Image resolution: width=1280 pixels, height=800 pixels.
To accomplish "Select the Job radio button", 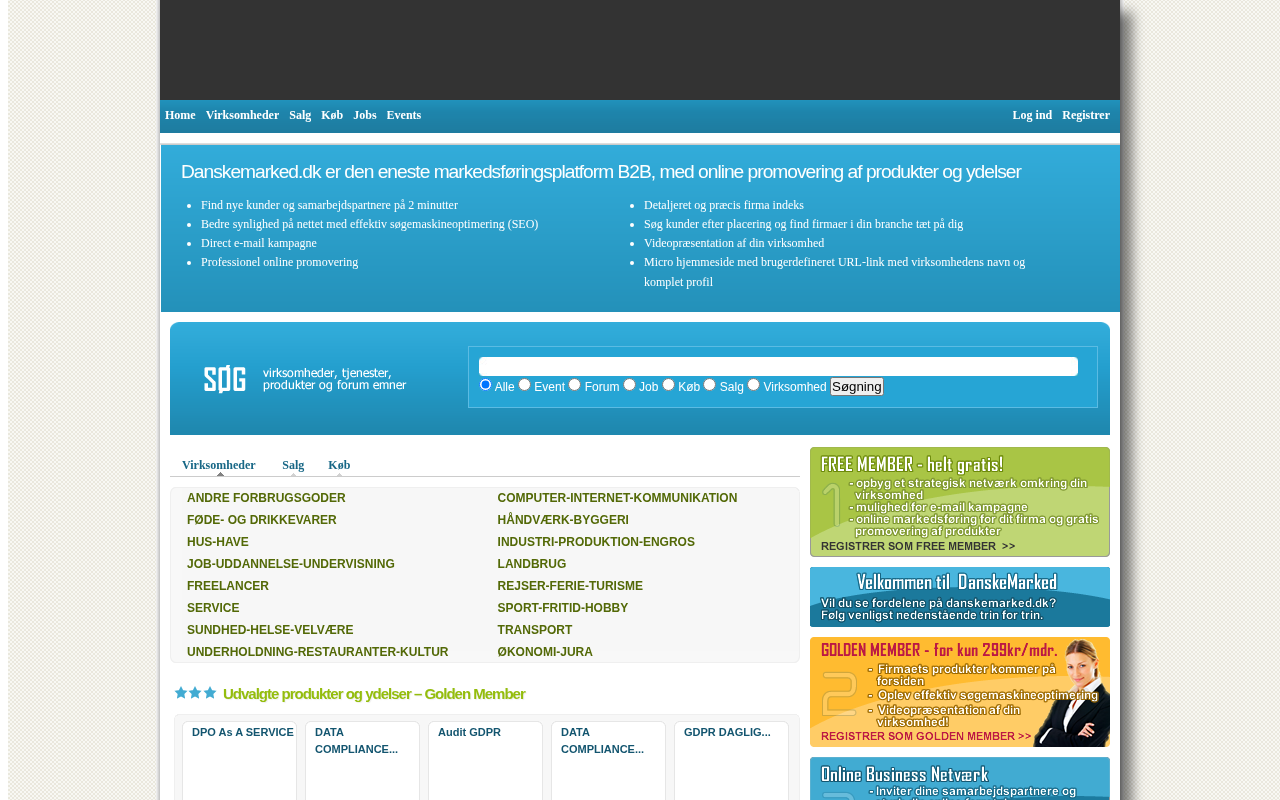I will (630, 385).
